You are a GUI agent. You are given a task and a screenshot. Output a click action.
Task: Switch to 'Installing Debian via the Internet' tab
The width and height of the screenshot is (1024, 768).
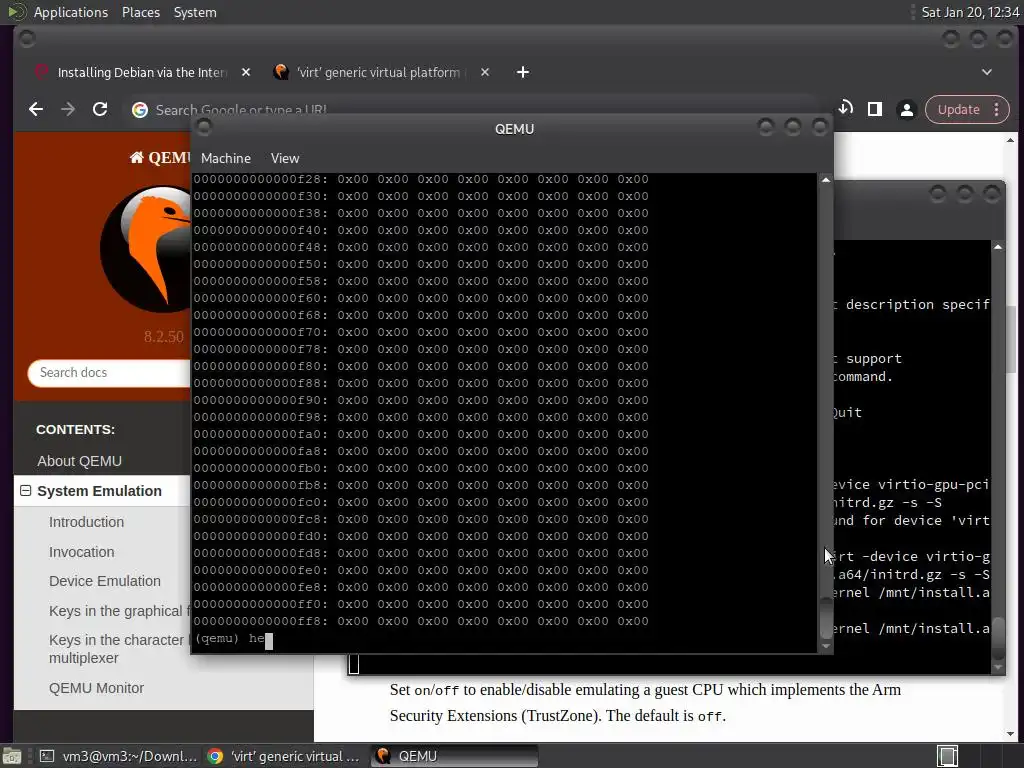pos(142,72)
